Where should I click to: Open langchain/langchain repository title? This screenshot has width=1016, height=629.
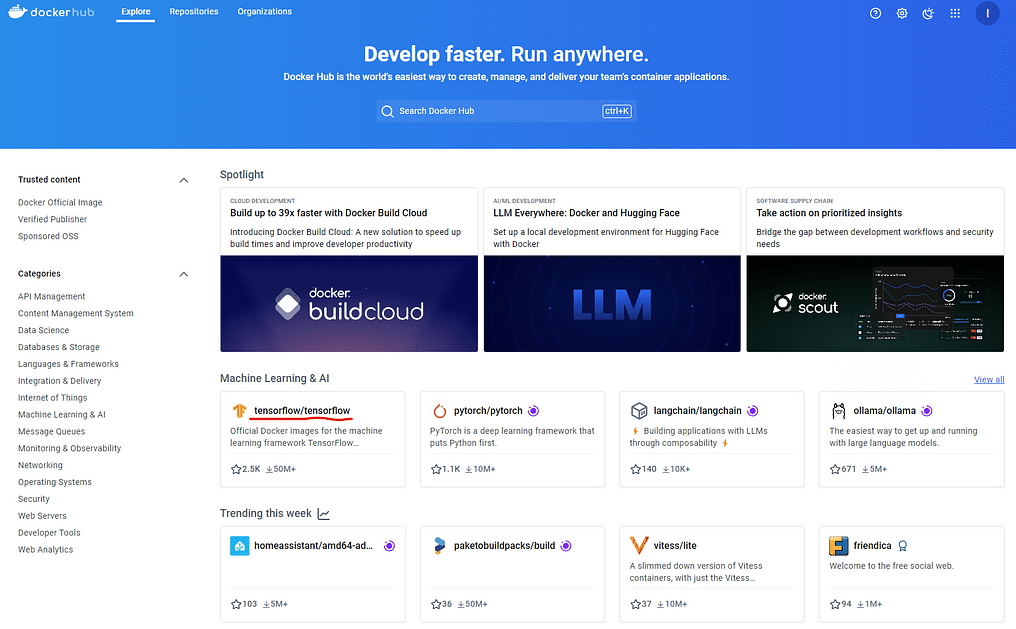pos(697,411)
